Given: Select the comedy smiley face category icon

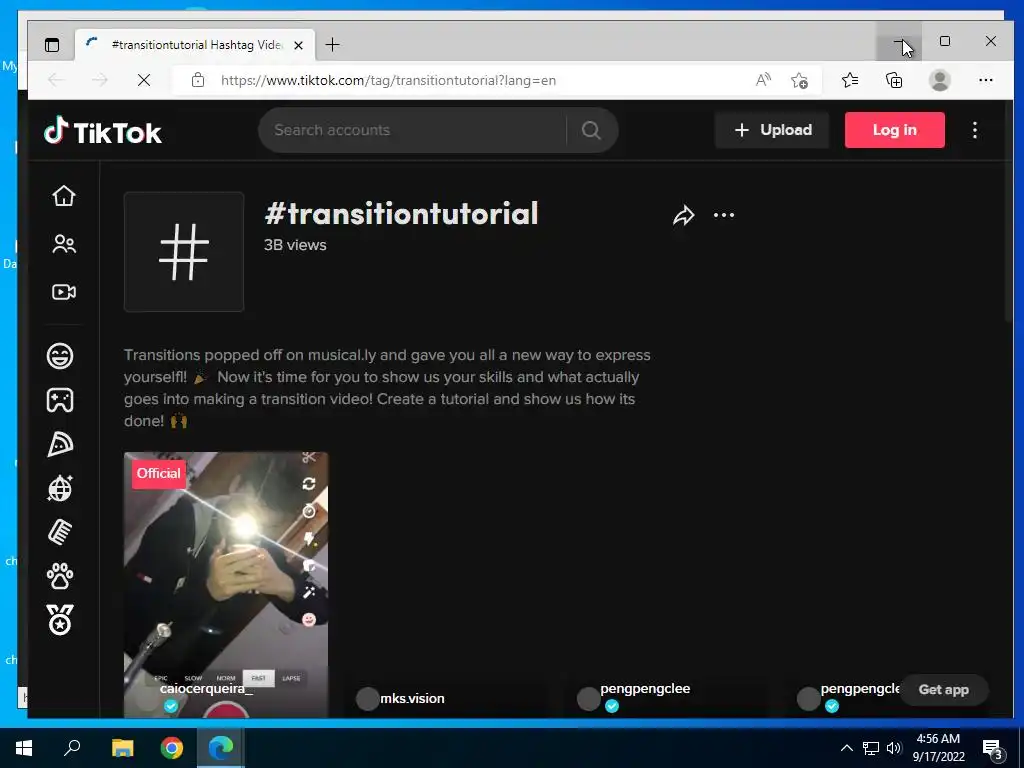Looking at the screenshot, I should pyautogui.click(x=60, y=356).
